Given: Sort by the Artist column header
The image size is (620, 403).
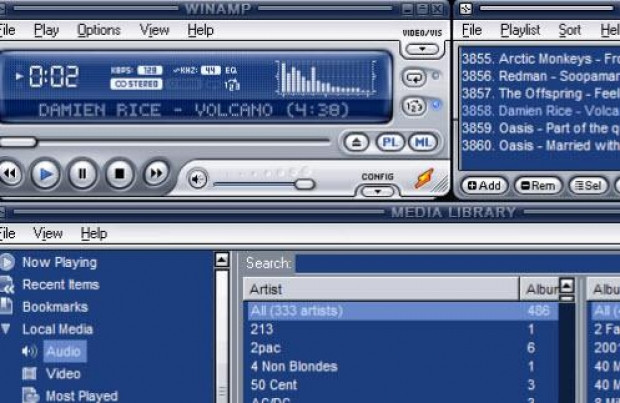Looking at the screenshot, I should (381, 289).
